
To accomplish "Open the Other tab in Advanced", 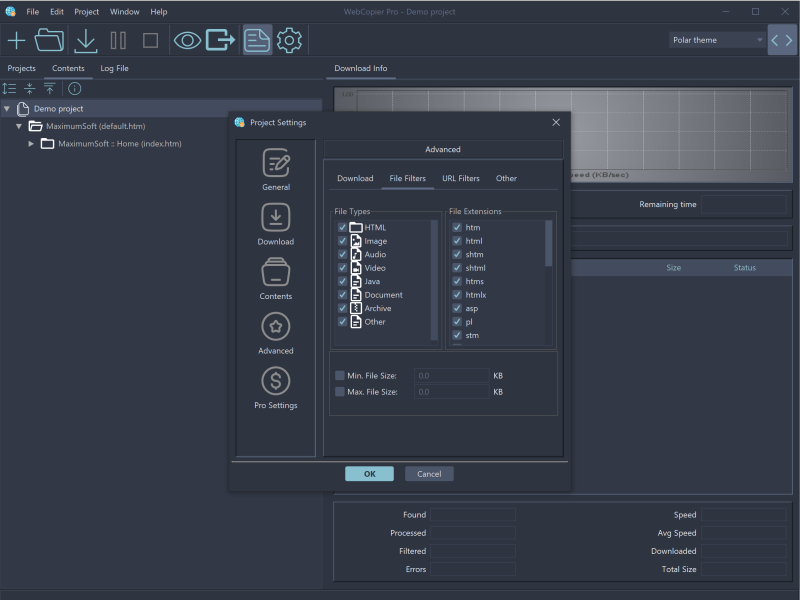I will [x=506, y=179].
